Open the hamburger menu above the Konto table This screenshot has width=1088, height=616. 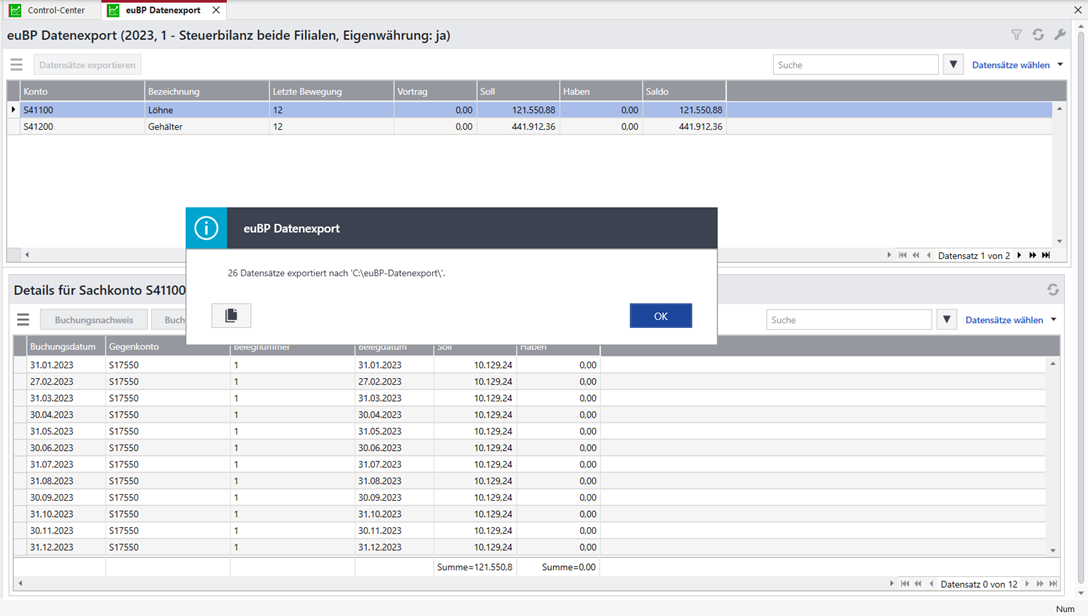[x=16, y=65]
